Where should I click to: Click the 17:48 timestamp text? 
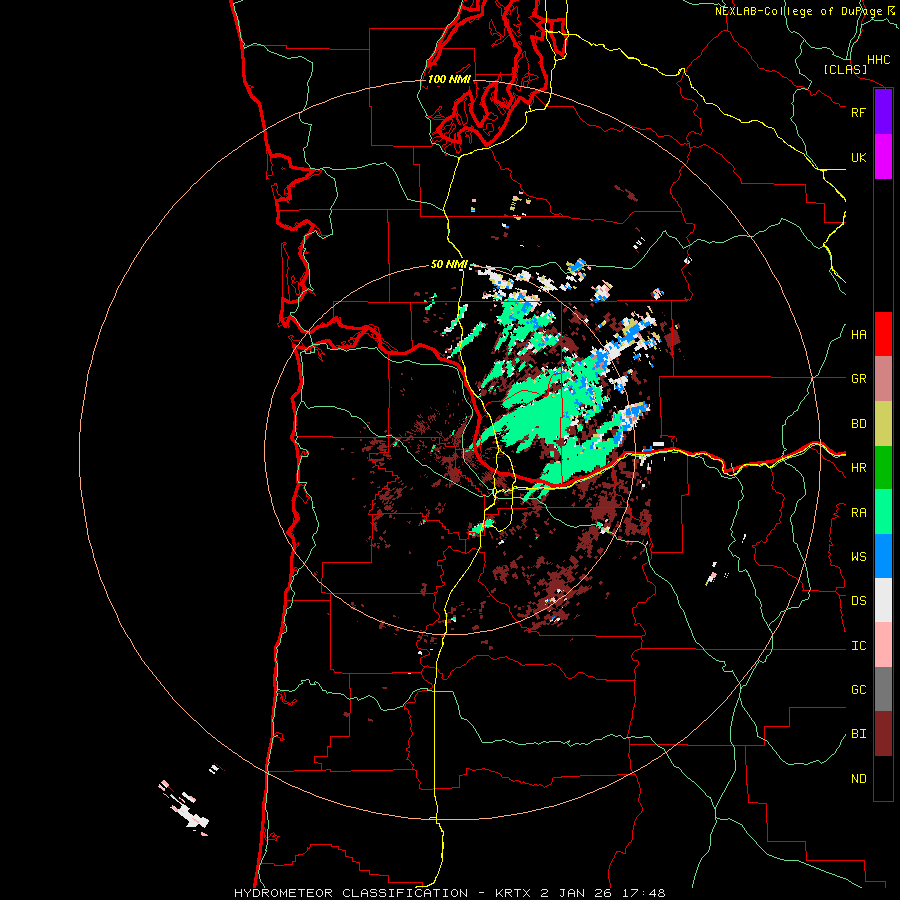pyautogui.click(x=645, y=893)
